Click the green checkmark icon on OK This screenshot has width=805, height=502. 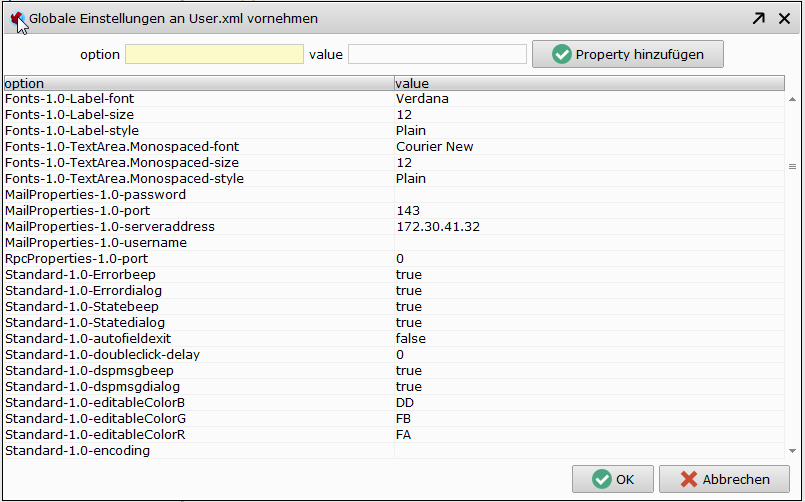pos(601,479)
